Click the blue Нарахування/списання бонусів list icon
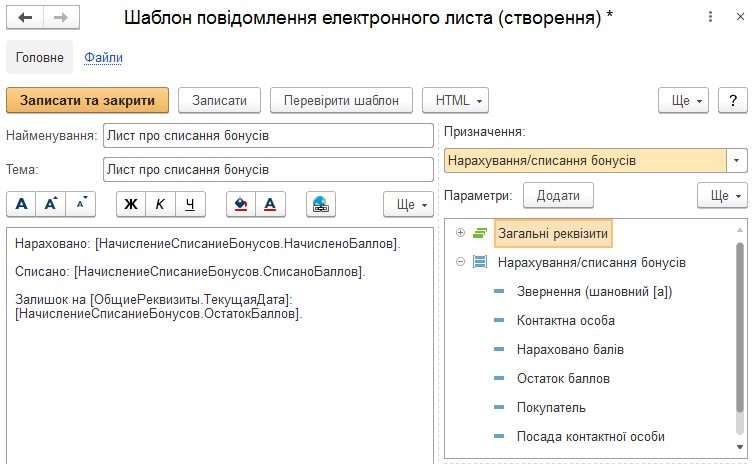Screen dimensions: 754x464 tap(480, 262)
